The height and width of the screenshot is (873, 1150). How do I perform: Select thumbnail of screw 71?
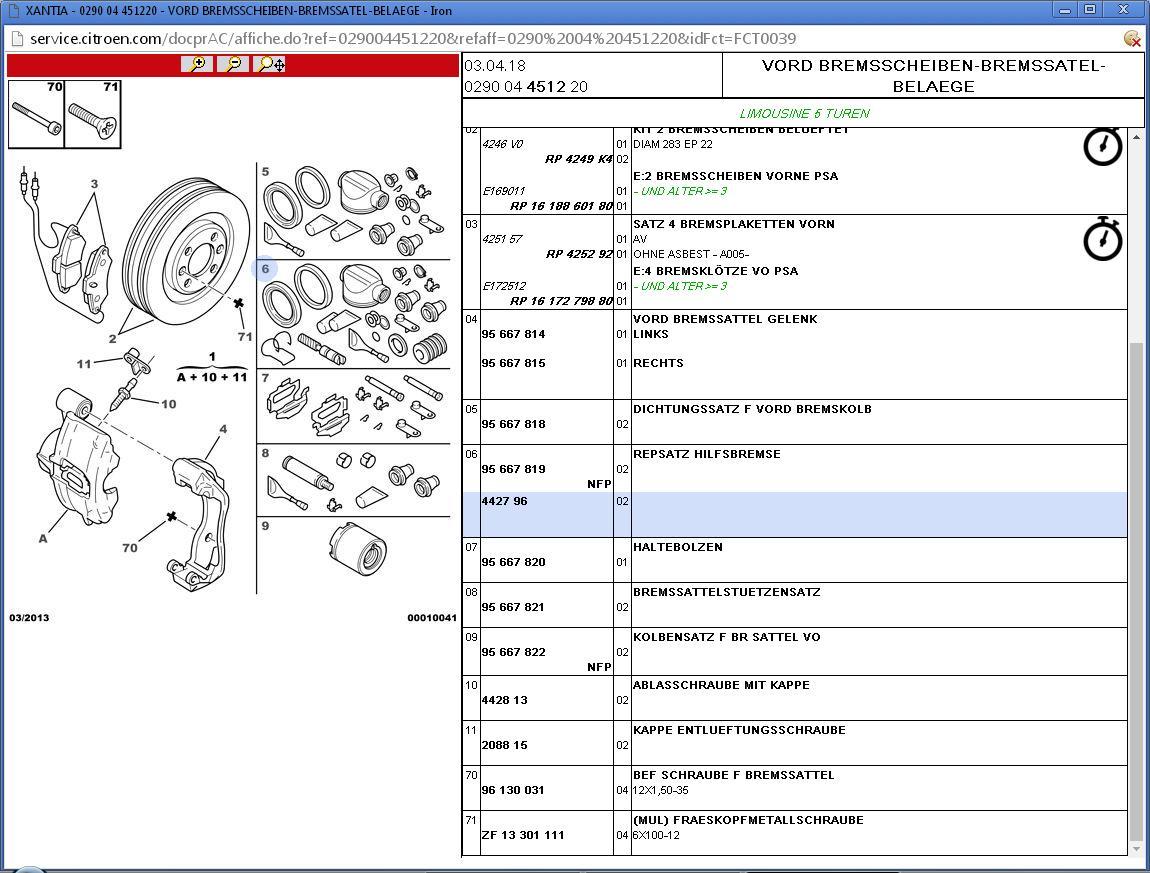click(x=93, y=114)
